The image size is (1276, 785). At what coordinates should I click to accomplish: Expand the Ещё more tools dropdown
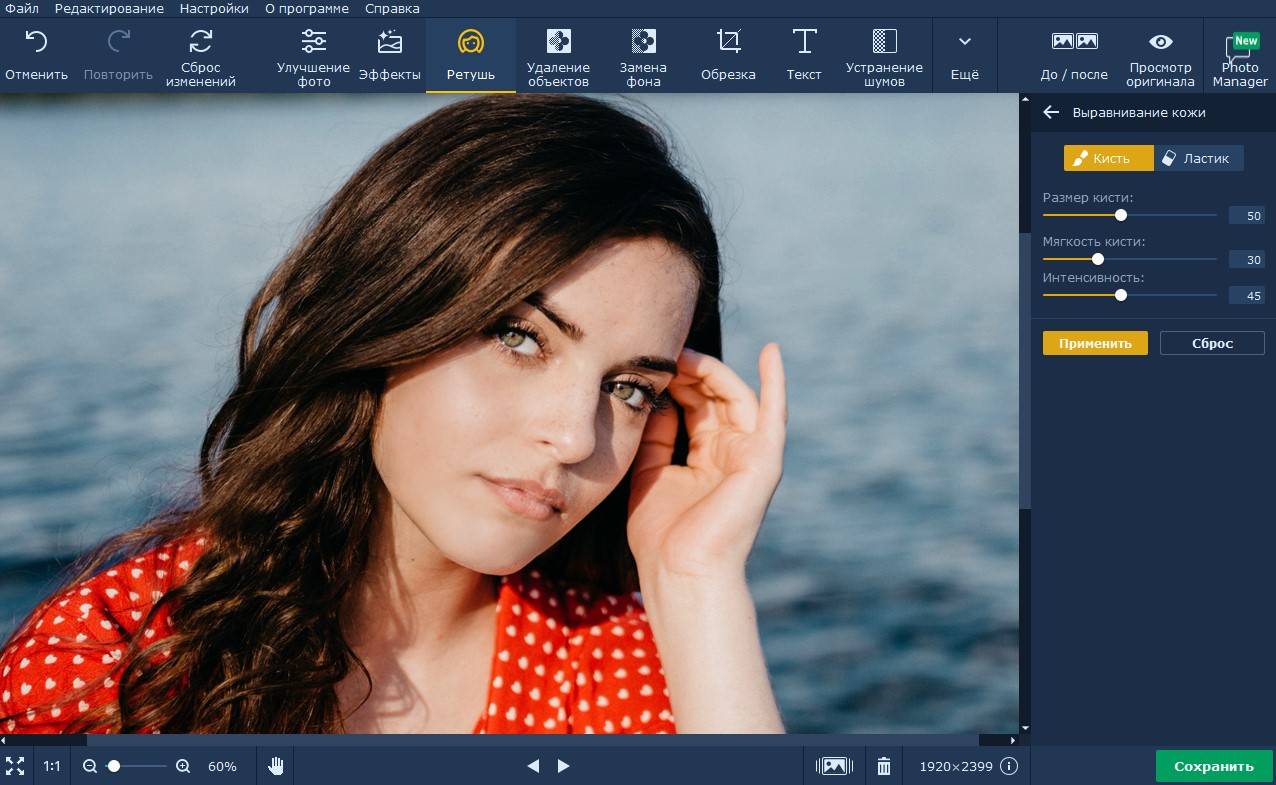[964, 55]
